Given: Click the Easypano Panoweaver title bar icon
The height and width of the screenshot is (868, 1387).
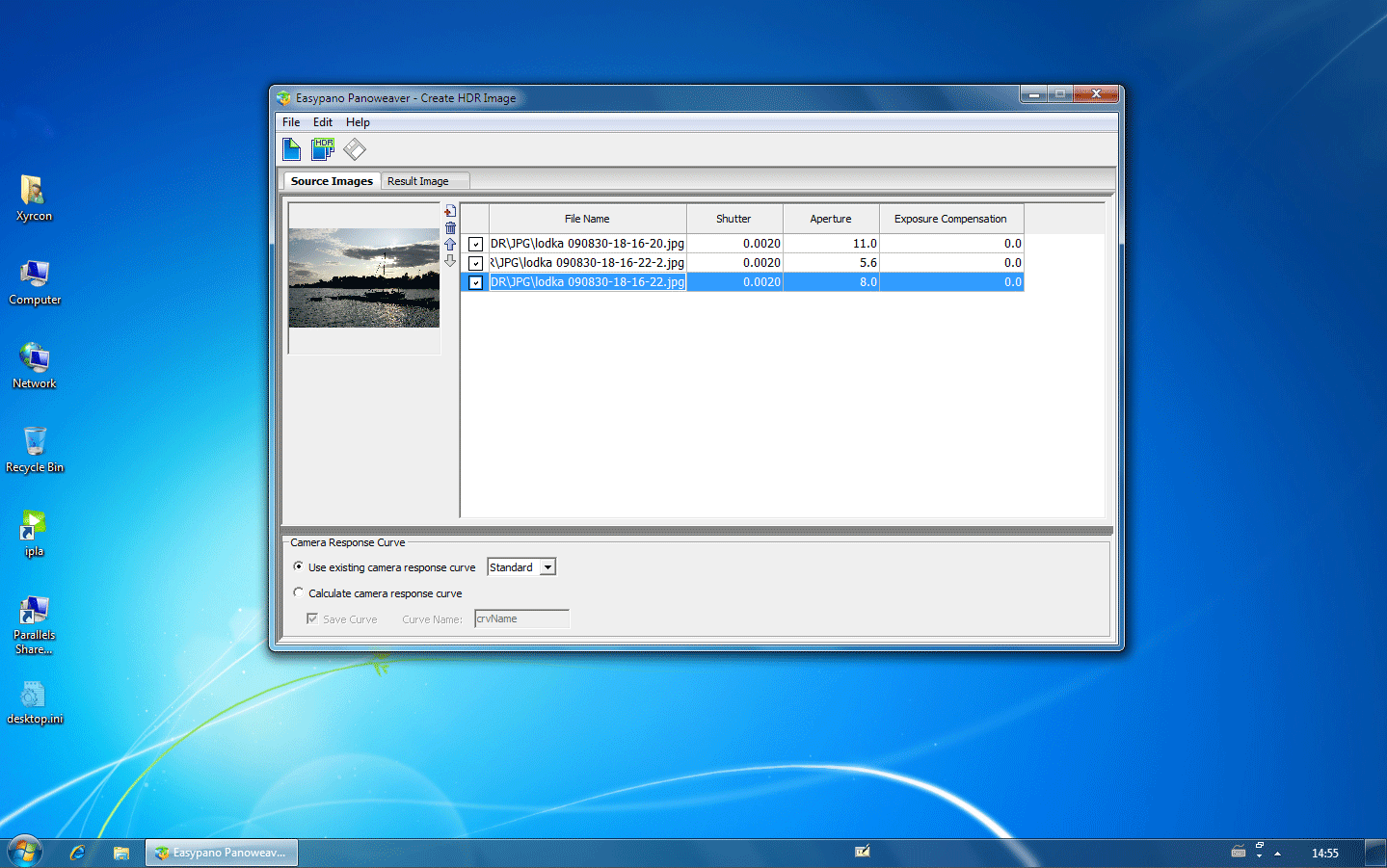Looking at the screenshot, I should pos(283,98).
